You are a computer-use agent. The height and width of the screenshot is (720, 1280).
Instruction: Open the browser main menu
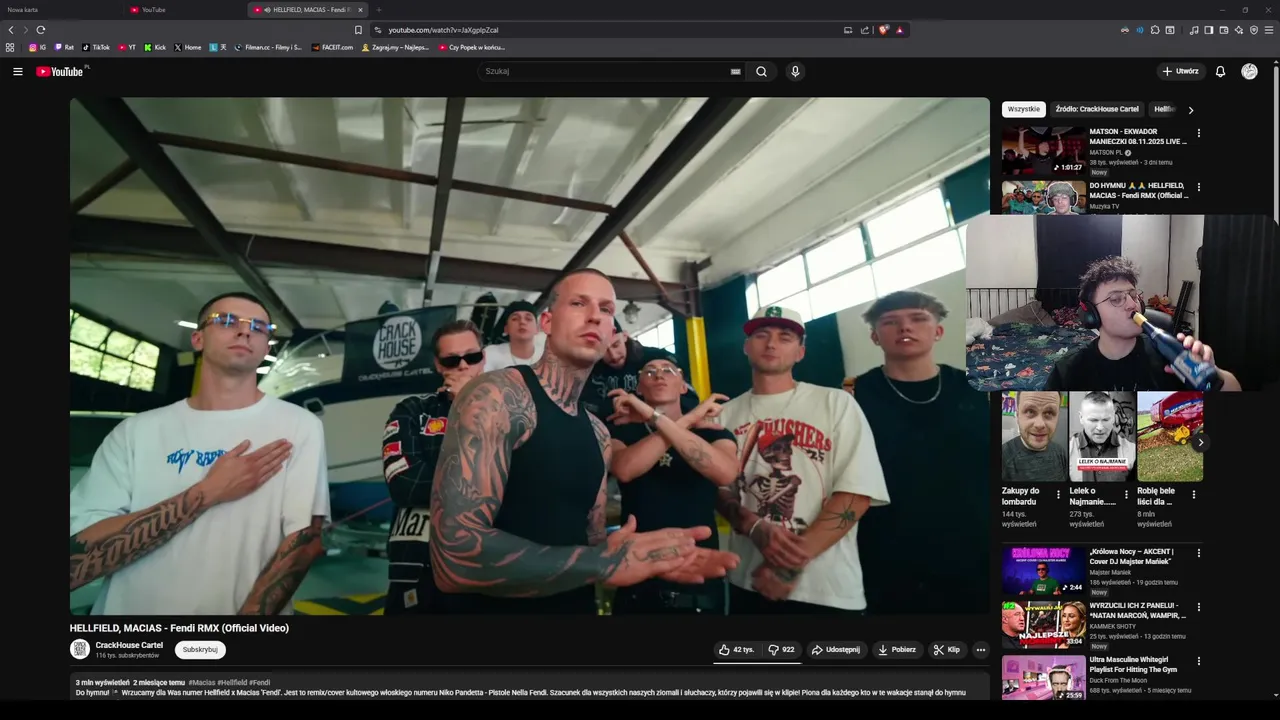pyautogui.click(x=1269, y=30)
